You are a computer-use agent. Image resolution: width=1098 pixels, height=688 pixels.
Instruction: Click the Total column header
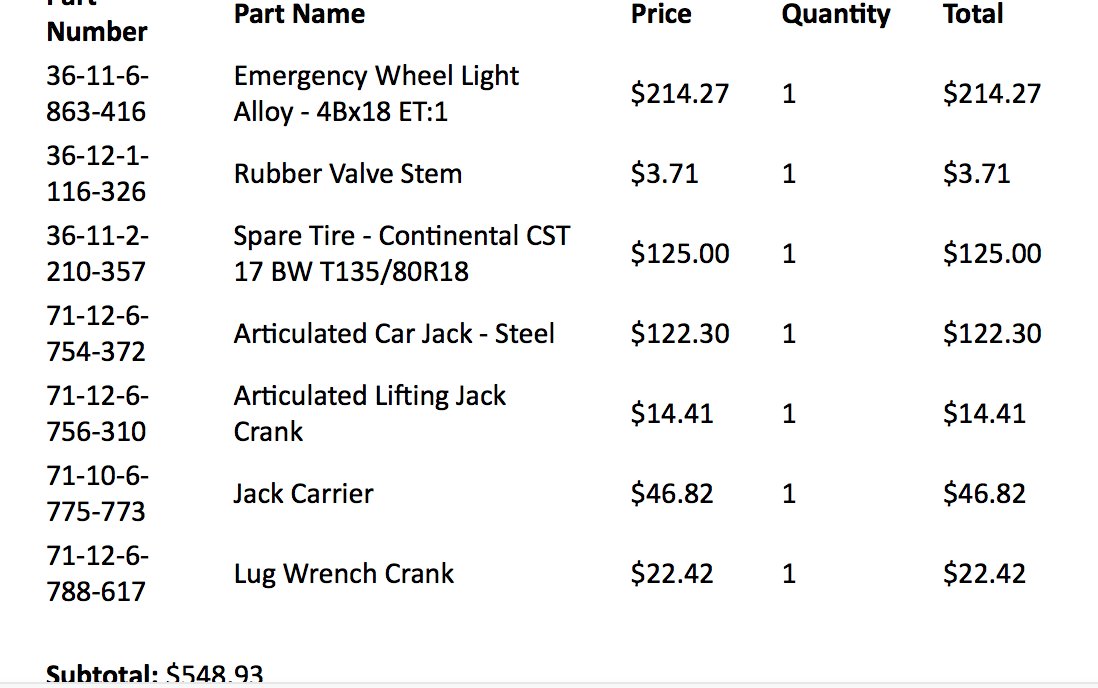[x=972, y=14]
